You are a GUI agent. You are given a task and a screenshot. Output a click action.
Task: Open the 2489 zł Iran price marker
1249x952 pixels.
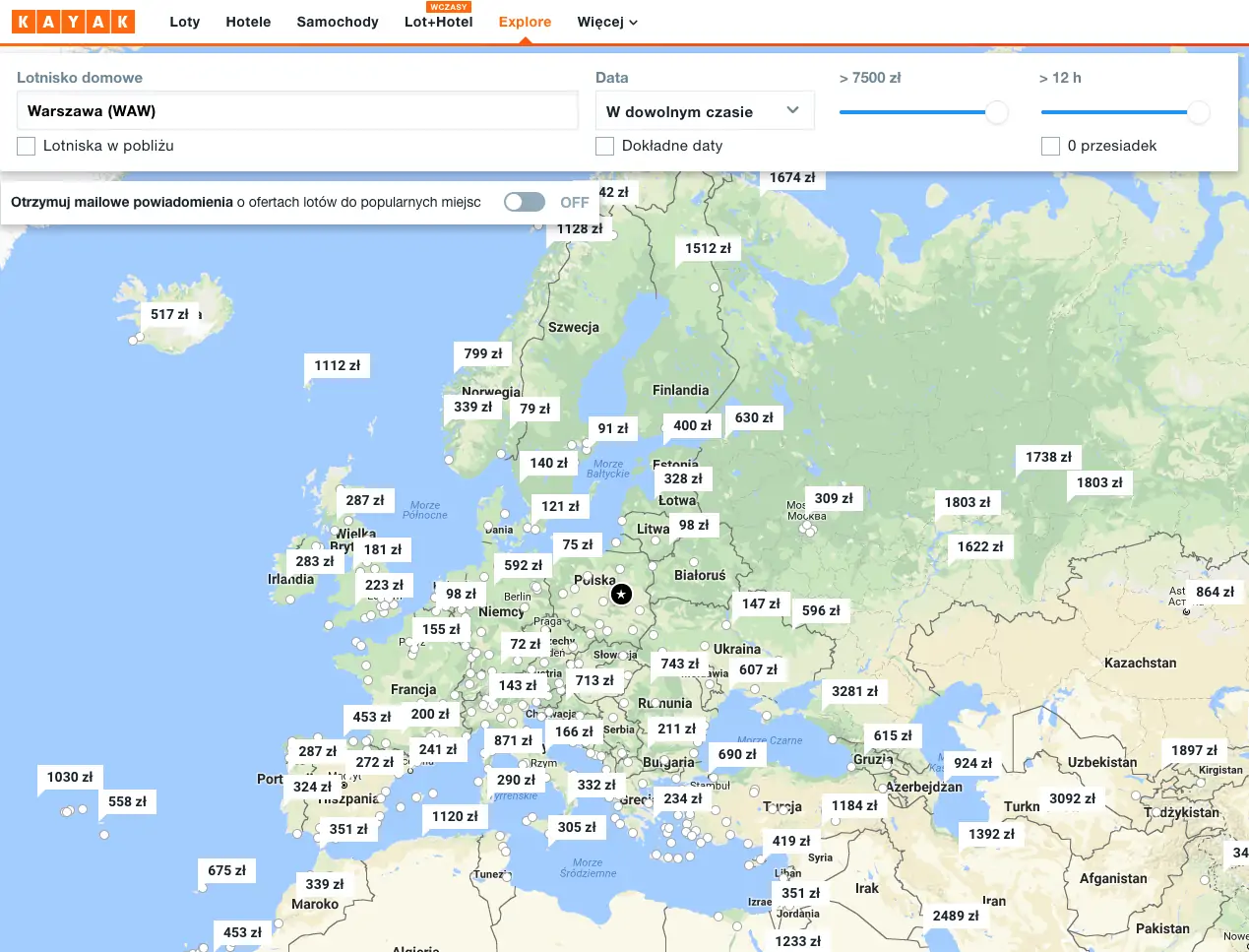point(955,916)
